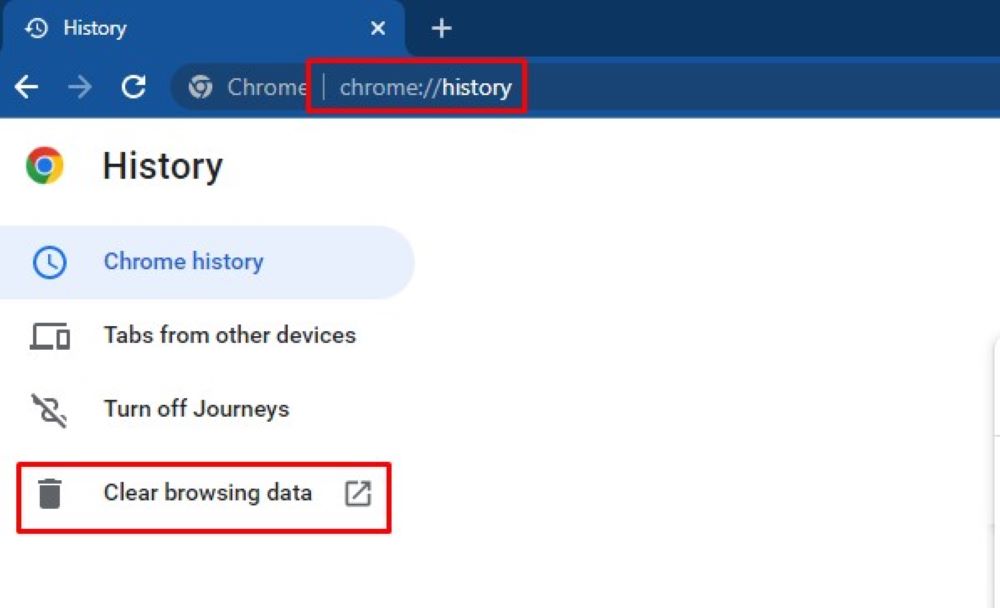Click the forward navigation arrow

(x=80, y=87)
